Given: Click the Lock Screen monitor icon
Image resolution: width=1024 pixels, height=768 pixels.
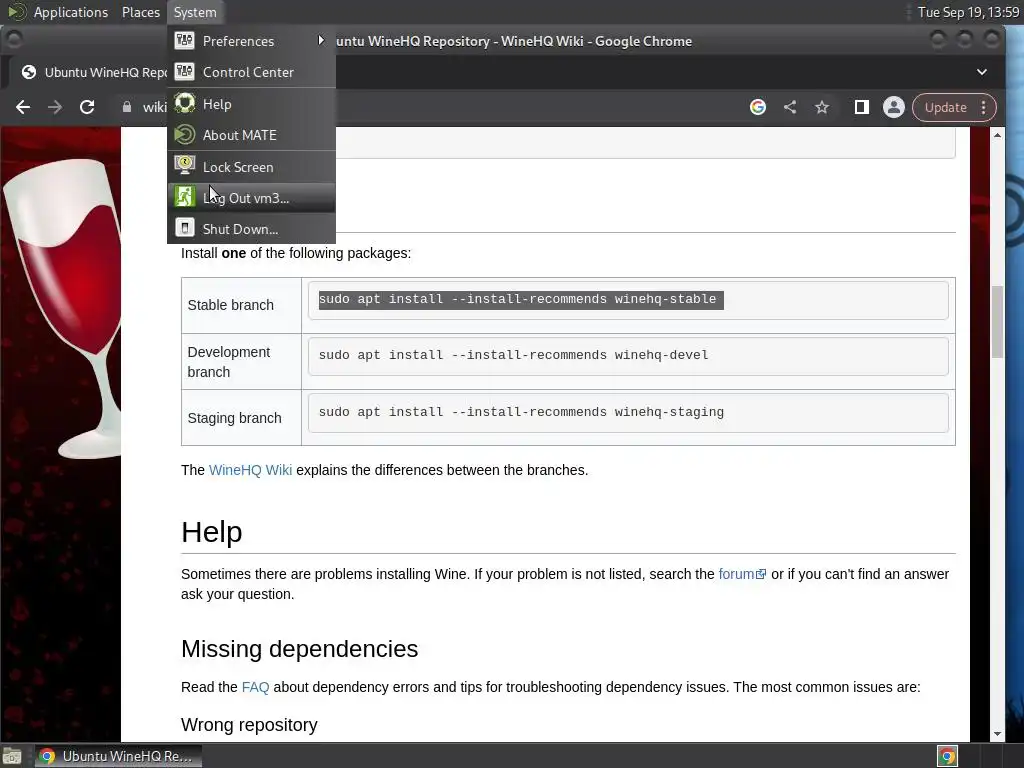Looking at the screenshot, I should 185,165.
